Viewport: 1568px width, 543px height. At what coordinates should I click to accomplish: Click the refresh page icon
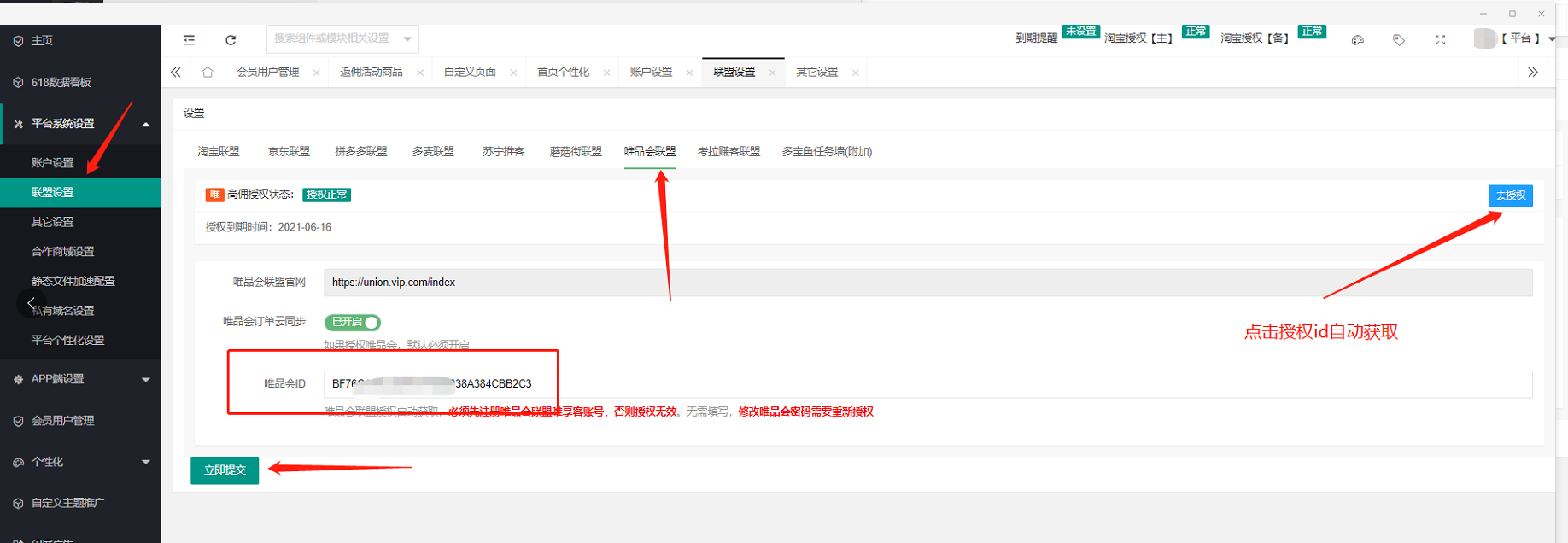pos(231,39)
